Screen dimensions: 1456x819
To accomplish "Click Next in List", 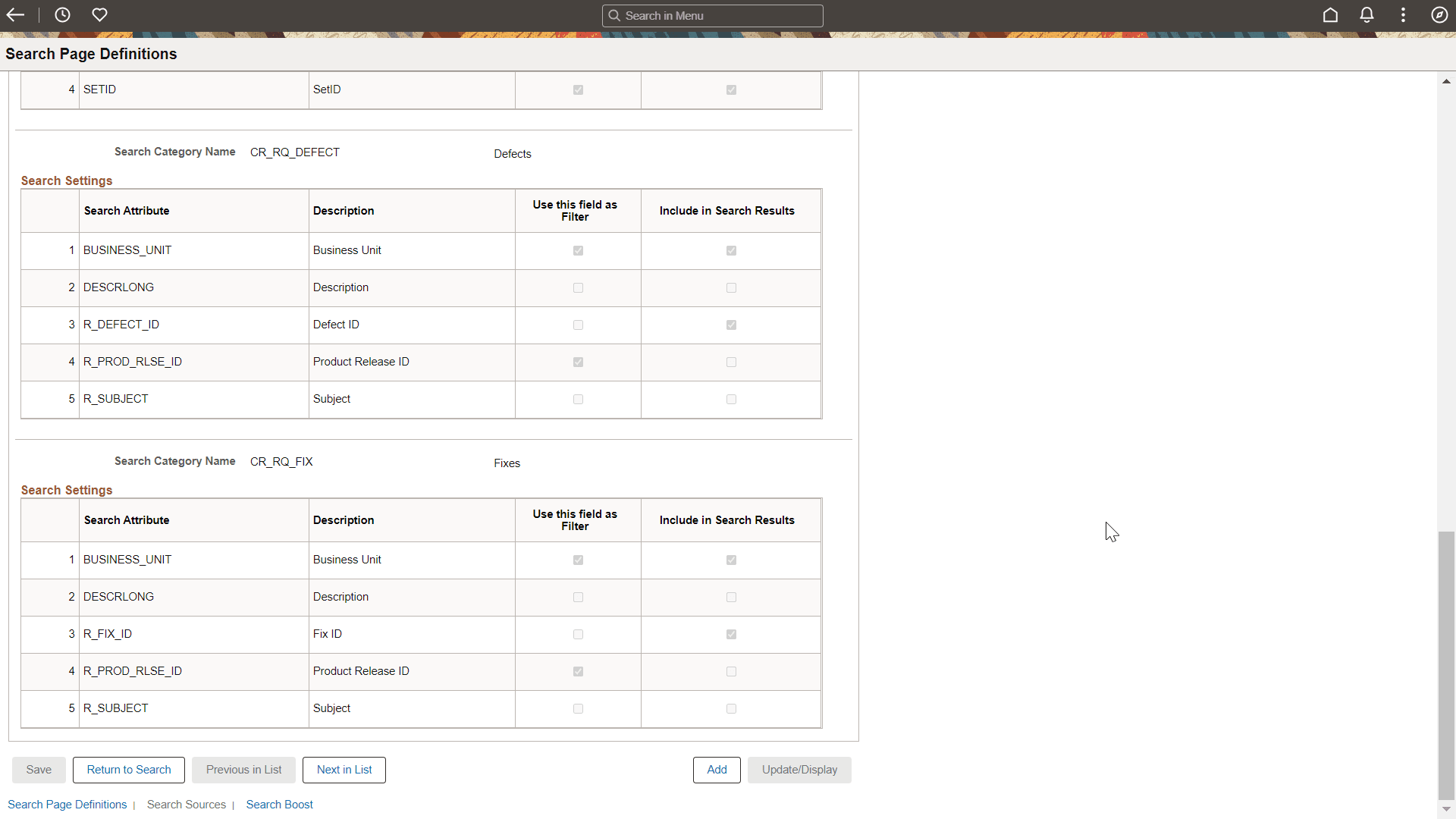I will click(344, 769).
